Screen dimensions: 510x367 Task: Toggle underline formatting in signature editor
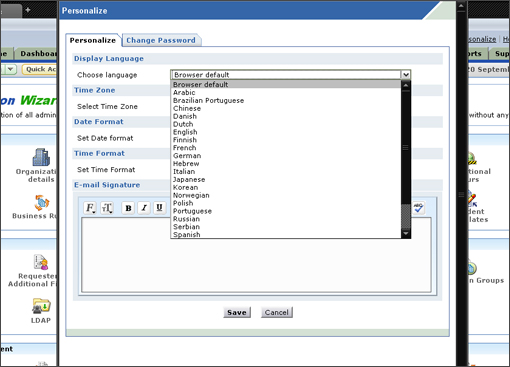(x=159, y=208)
